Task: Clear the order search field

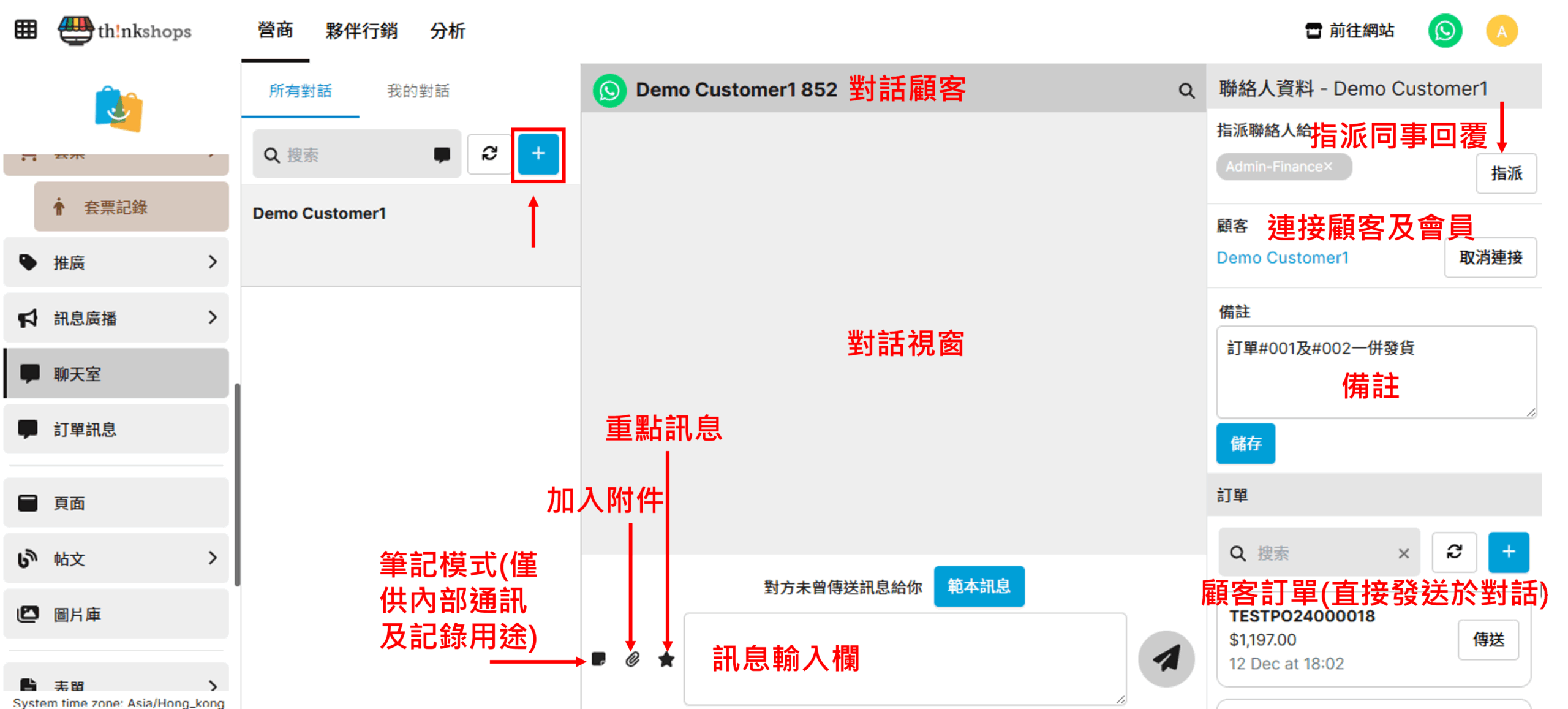Action: pyautogui.click(x=1404, y=553)
